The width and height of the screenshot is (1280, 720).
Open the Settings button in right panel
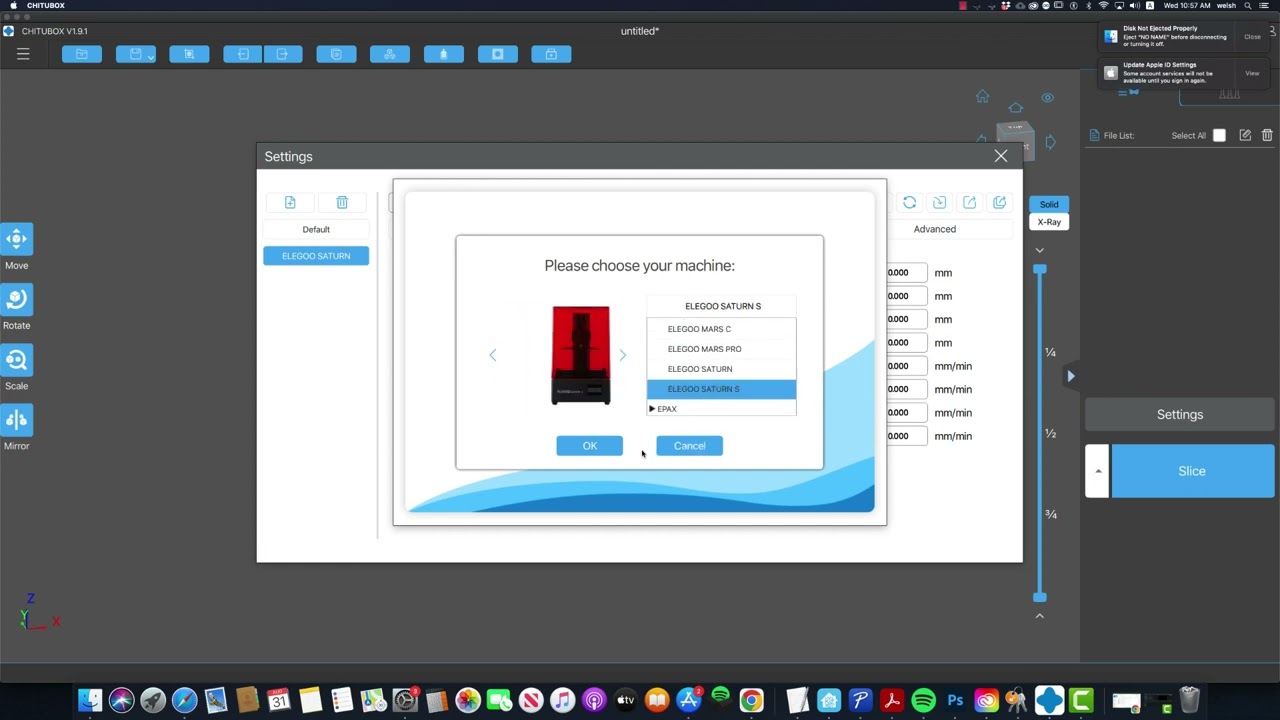click(x=1180, y=414)
